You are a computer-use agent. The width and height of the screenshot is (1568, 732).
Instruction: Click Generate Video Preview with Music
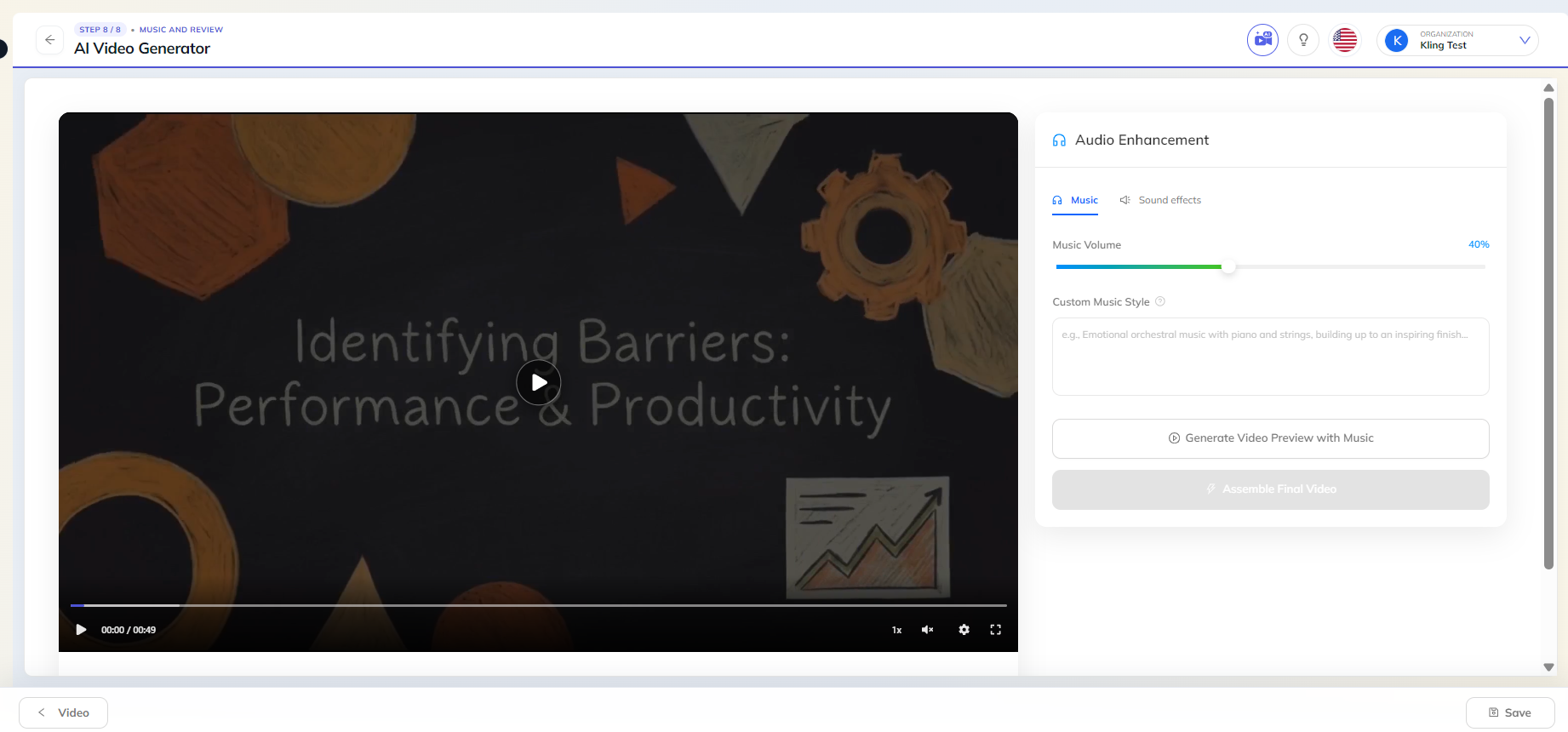pos(1270,438)
